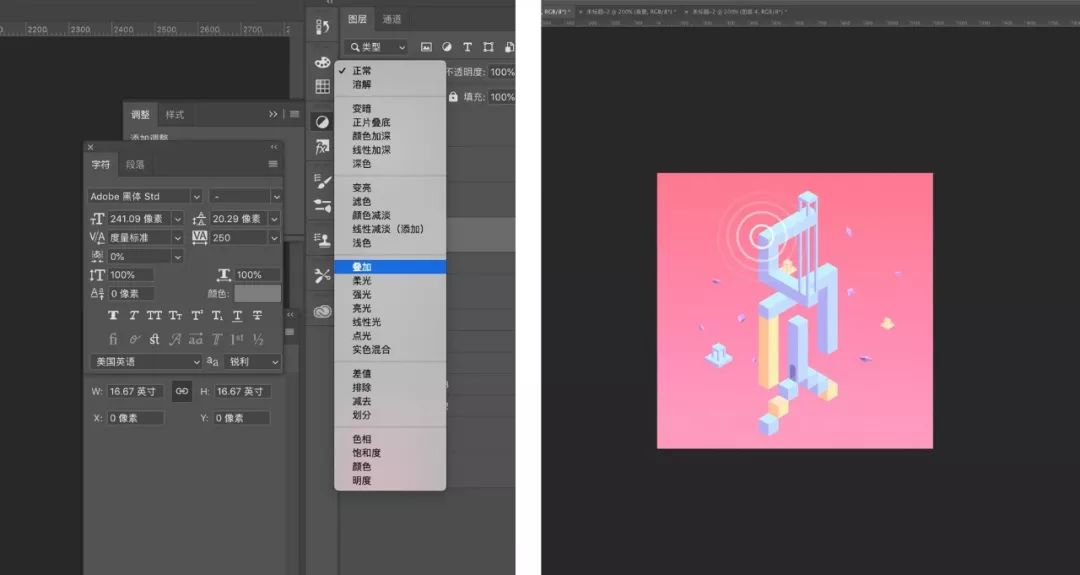Choose 叠加 blend mode from list
This screenshot has height=575, width=1080.
tap(362, 267)
